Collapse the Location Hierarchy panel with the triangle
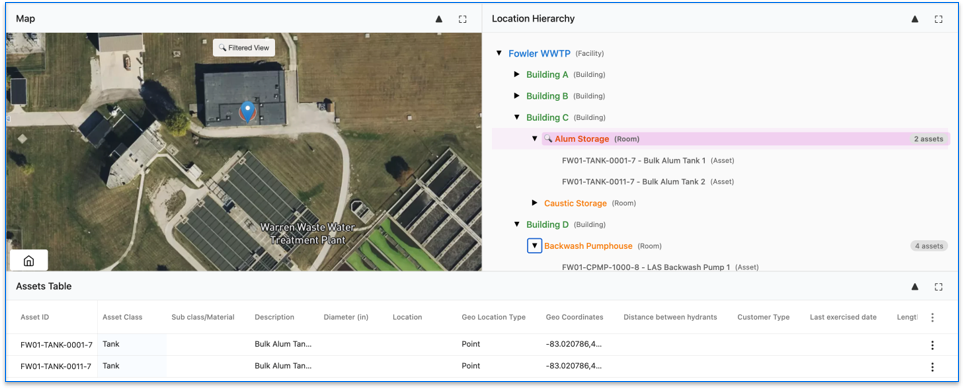 click(915, 19)
